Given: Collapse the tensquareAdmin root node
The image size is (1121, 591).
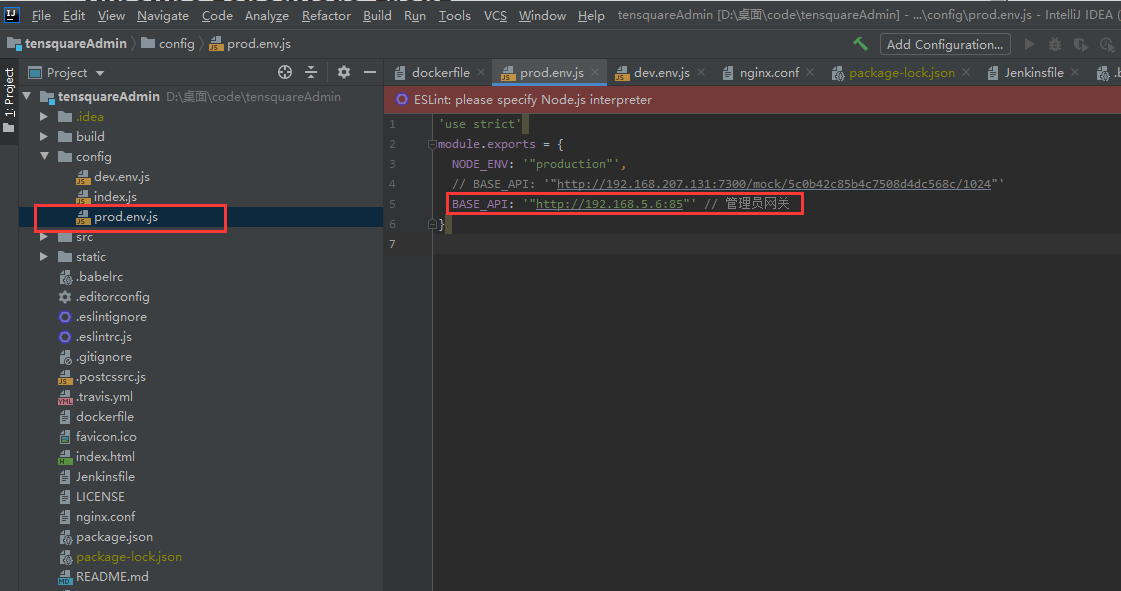Looking at the screenshot, I should pyautogui.click(x=27, y=96).
